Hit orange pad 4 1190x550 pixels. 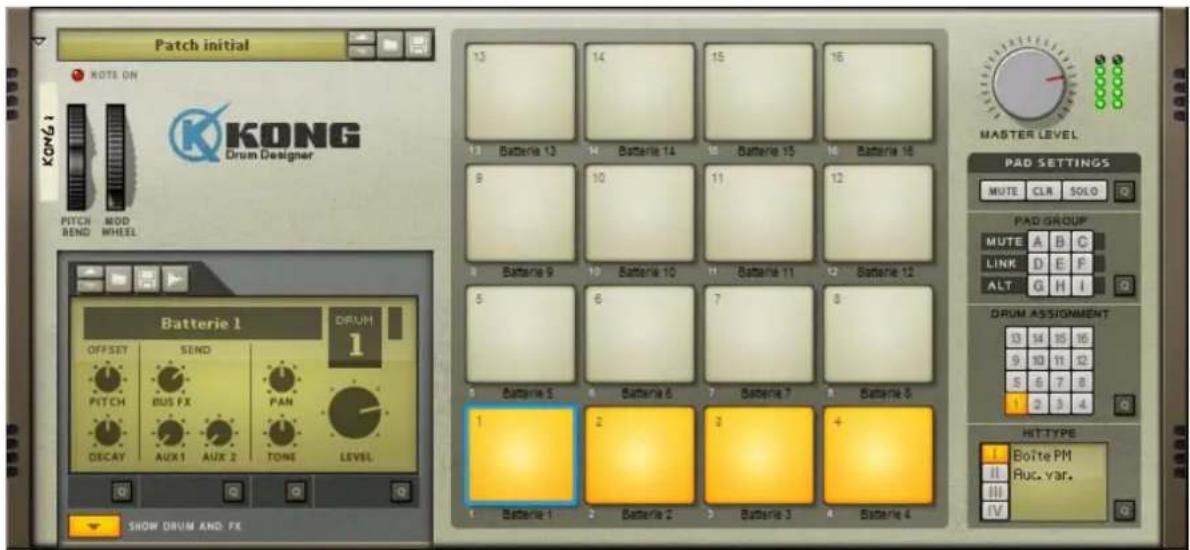879,456
